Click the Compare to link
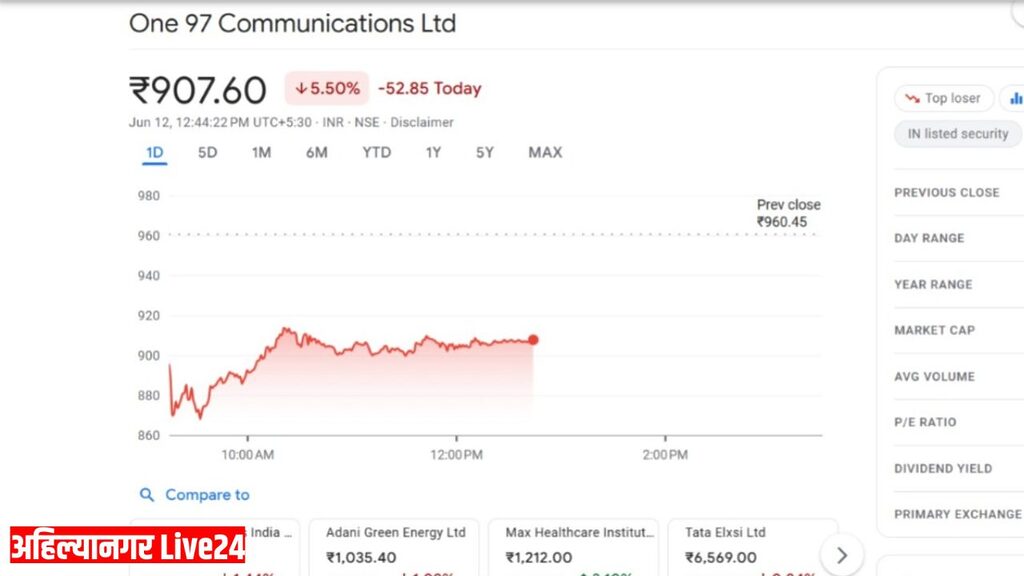Viewport: 1024px width, 576px height. pos(207,495)
